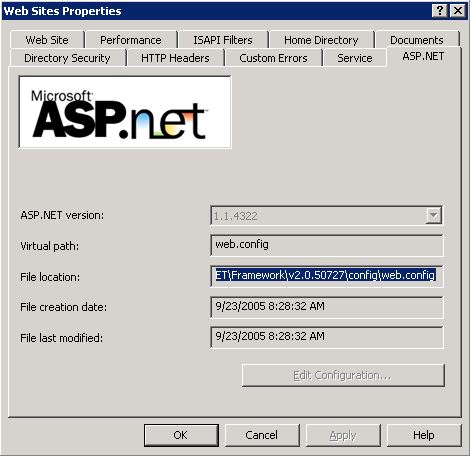470x456 pixels.
Task: Click the File last modified field
Action: pos(327,337)
